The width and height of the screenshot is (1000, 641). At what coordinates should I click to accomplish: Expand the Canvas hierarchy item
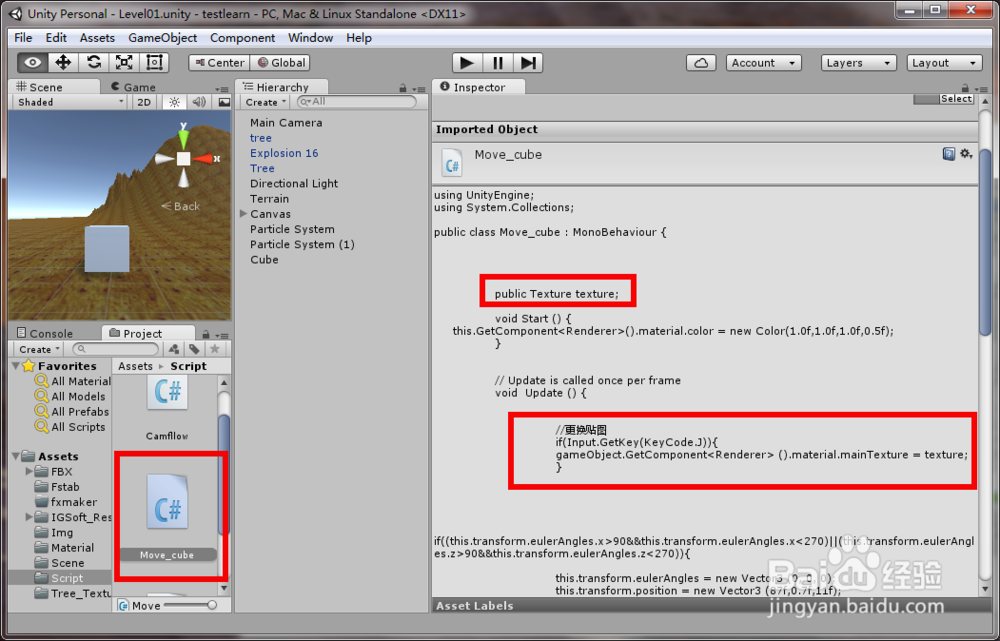(x=244, y=214)
